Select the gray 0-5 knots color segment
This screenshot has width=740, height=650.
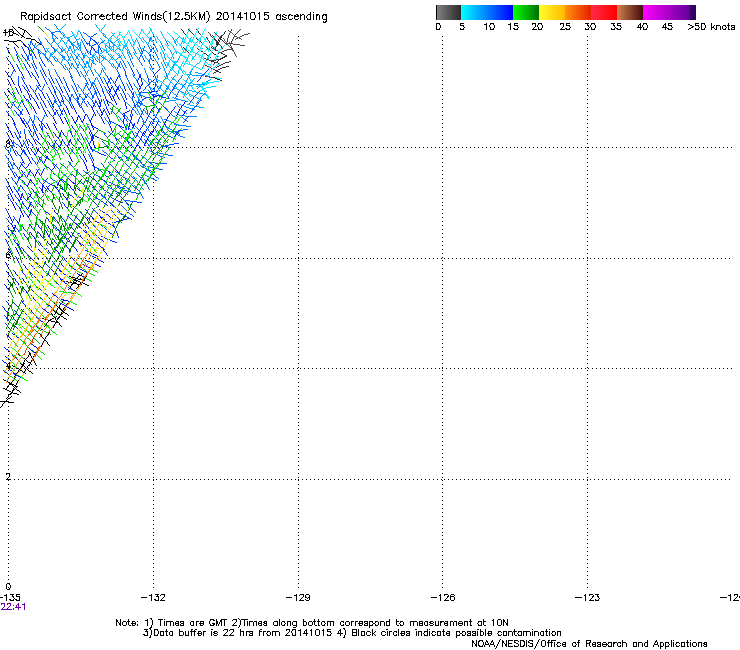(448, 12)
